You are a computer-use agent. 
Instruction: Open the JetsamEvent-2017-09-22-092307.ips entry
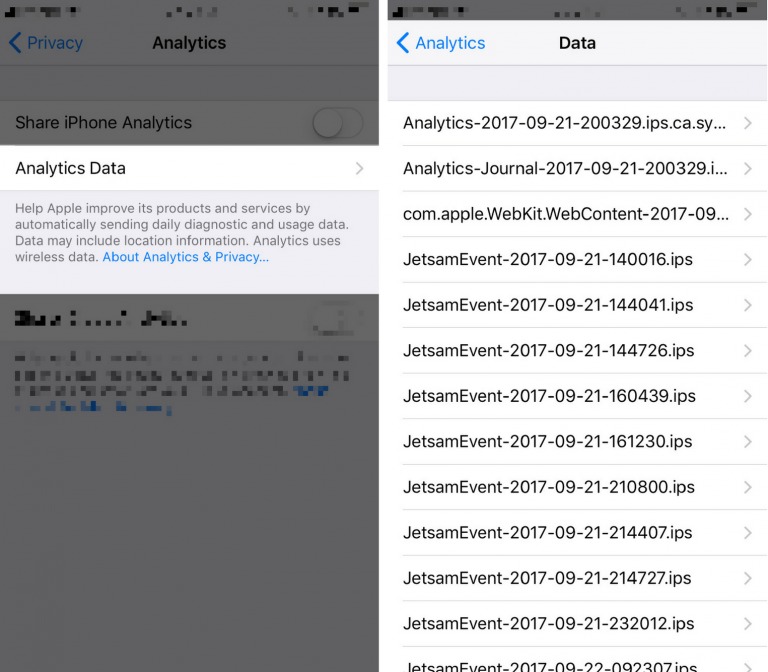tap(550, 665)
